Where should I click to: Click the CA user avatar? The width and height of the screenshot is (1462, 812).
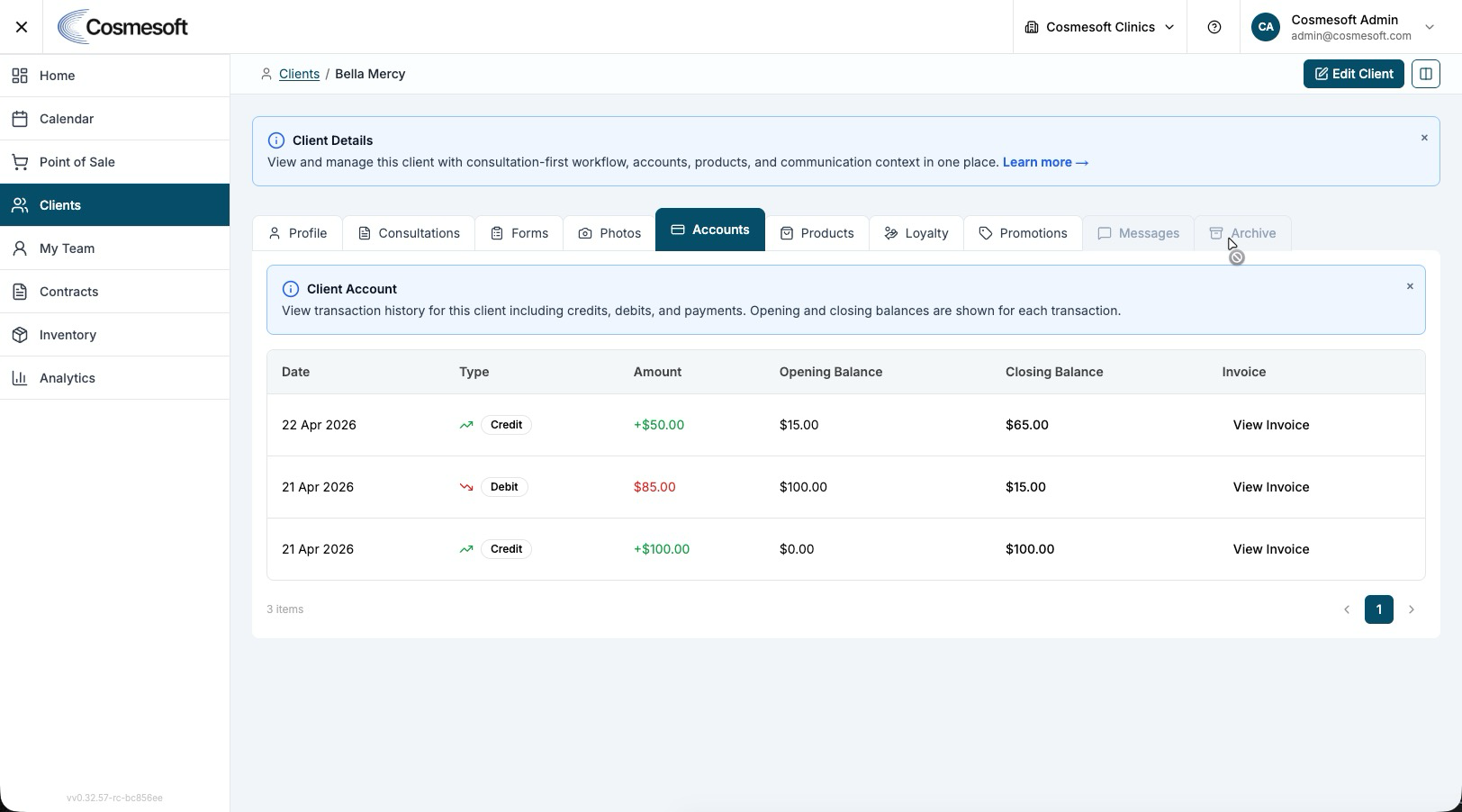tap(1266, 27)
